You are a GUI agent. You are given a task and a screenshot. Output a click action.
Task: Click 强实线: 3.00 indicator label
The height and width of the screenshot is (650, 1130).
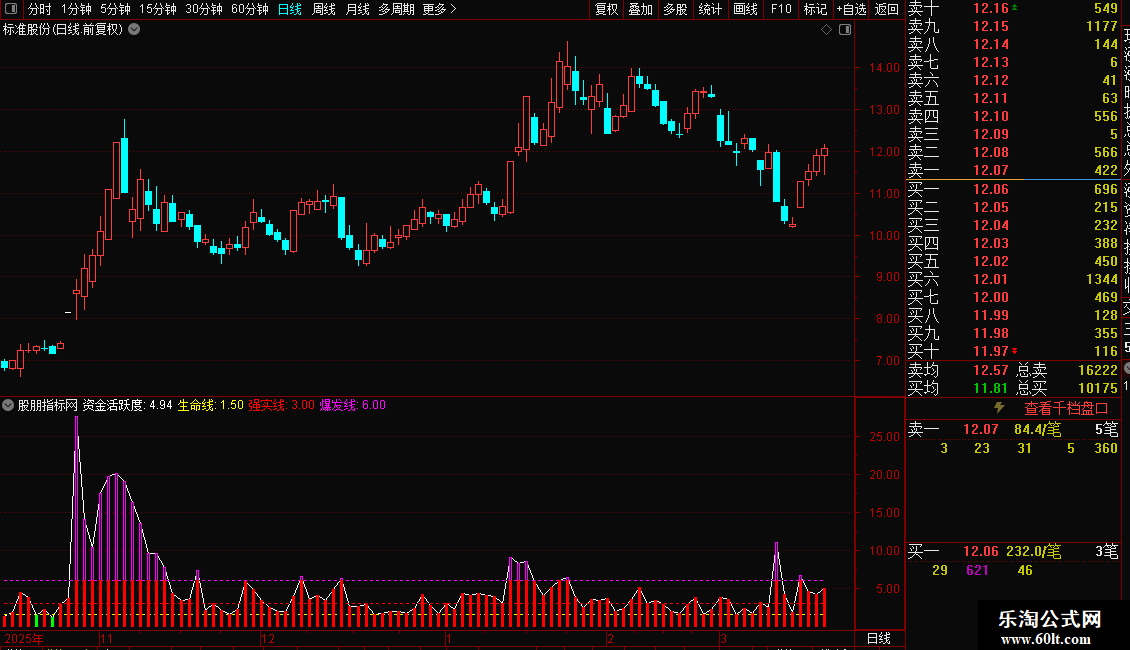(281, 405)
